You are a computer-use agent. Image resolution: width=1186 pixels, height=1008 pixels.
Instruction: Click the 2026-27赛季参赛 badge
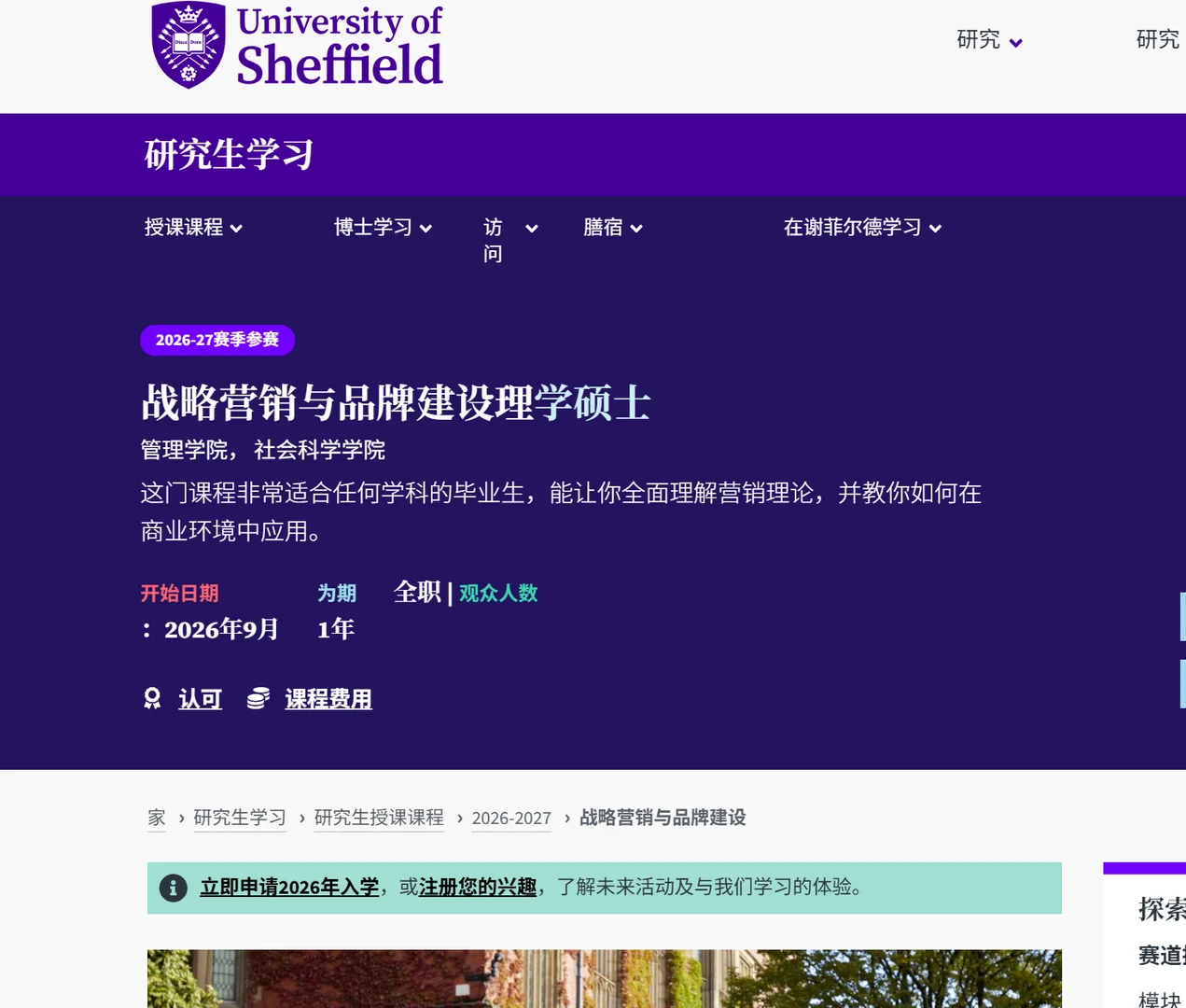pos(217,340)
